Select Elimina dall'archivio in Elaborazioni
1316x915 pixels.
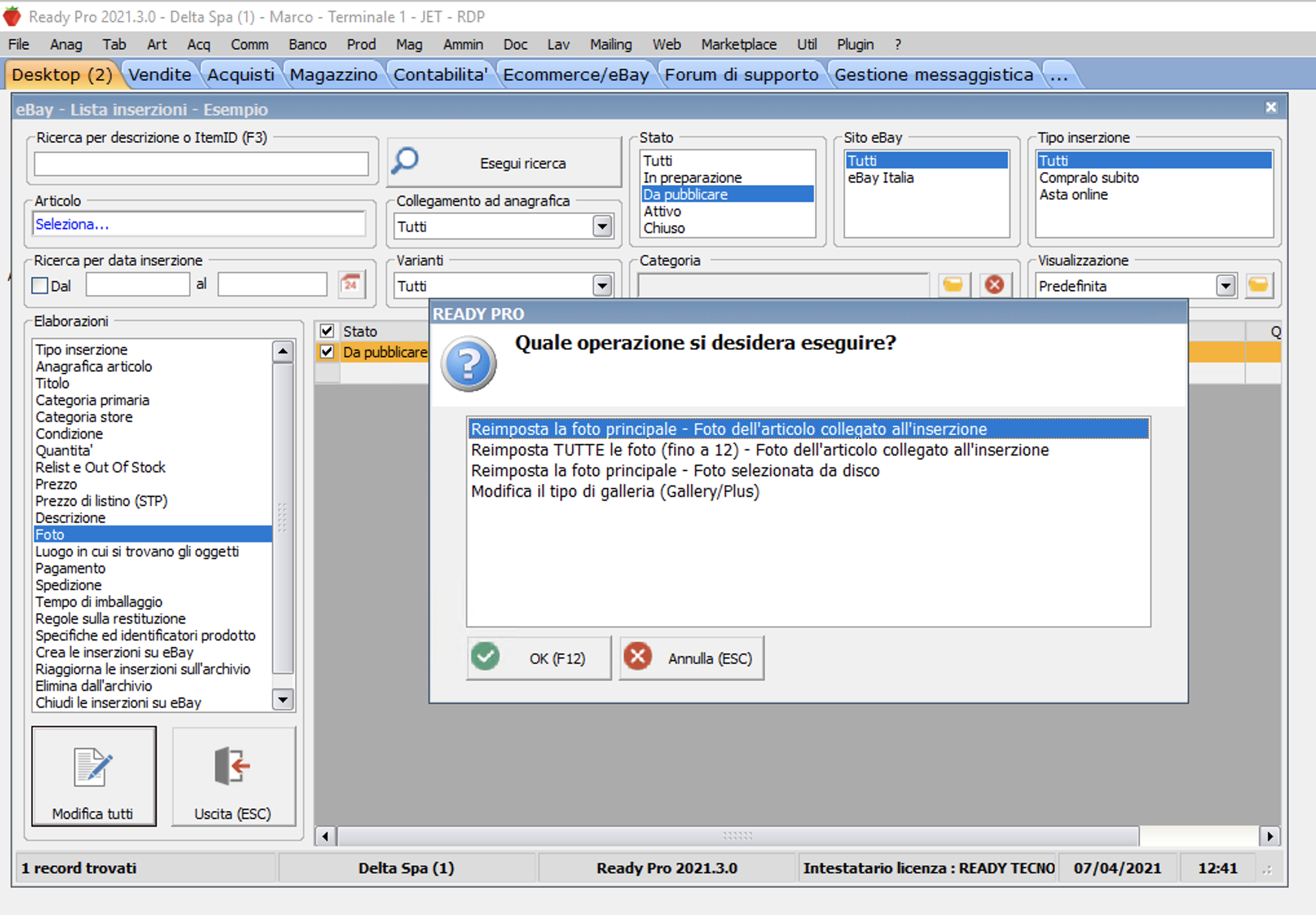[153, 686]
